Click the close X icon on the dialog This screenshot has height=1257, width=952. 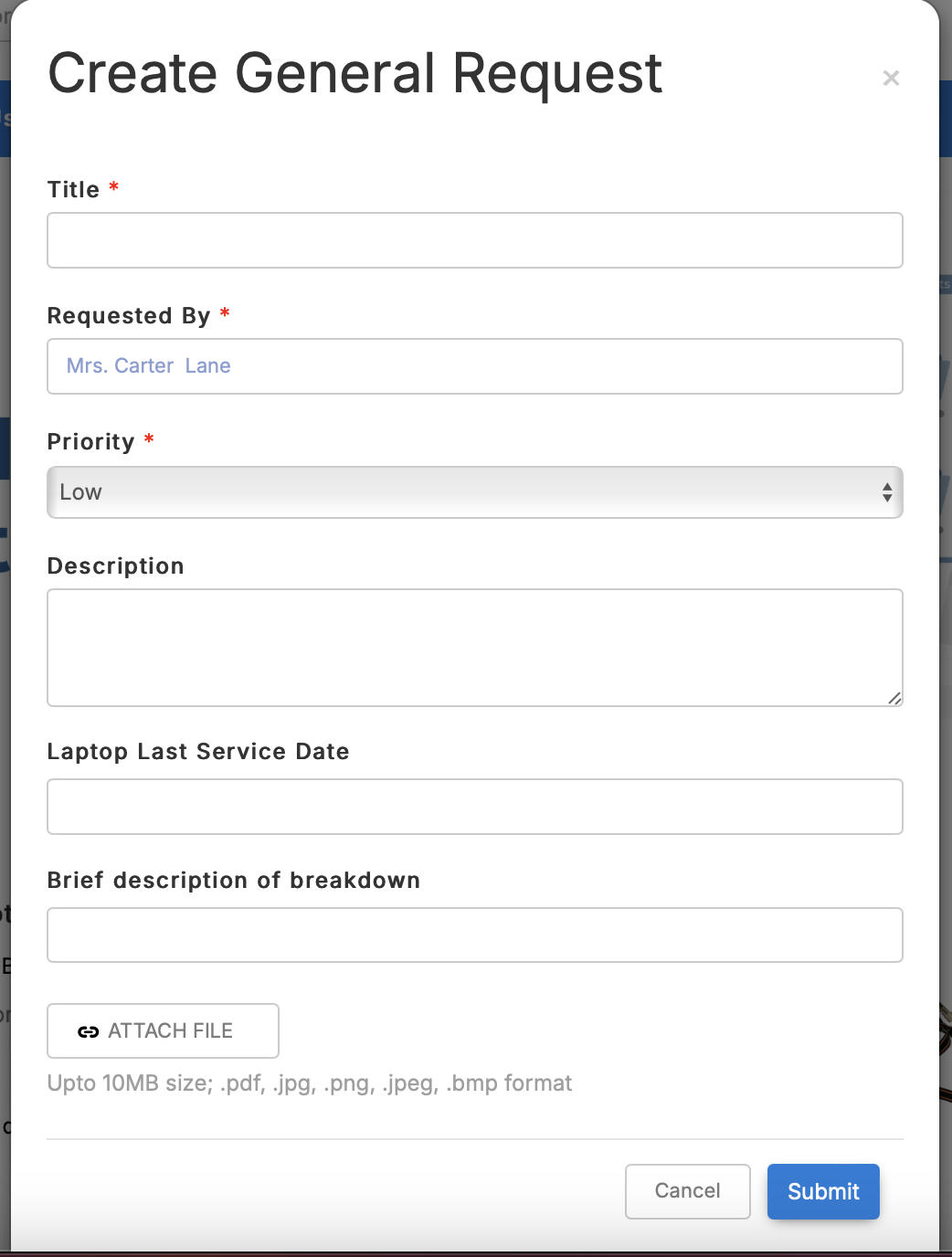point(891,79)
